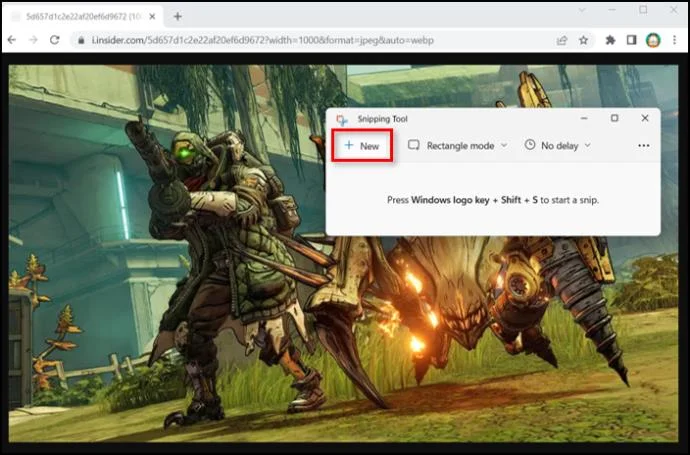The width and height of the screenshot is (690, 455).
Task: Click the site padlock icon
Action: pos(81,40)
